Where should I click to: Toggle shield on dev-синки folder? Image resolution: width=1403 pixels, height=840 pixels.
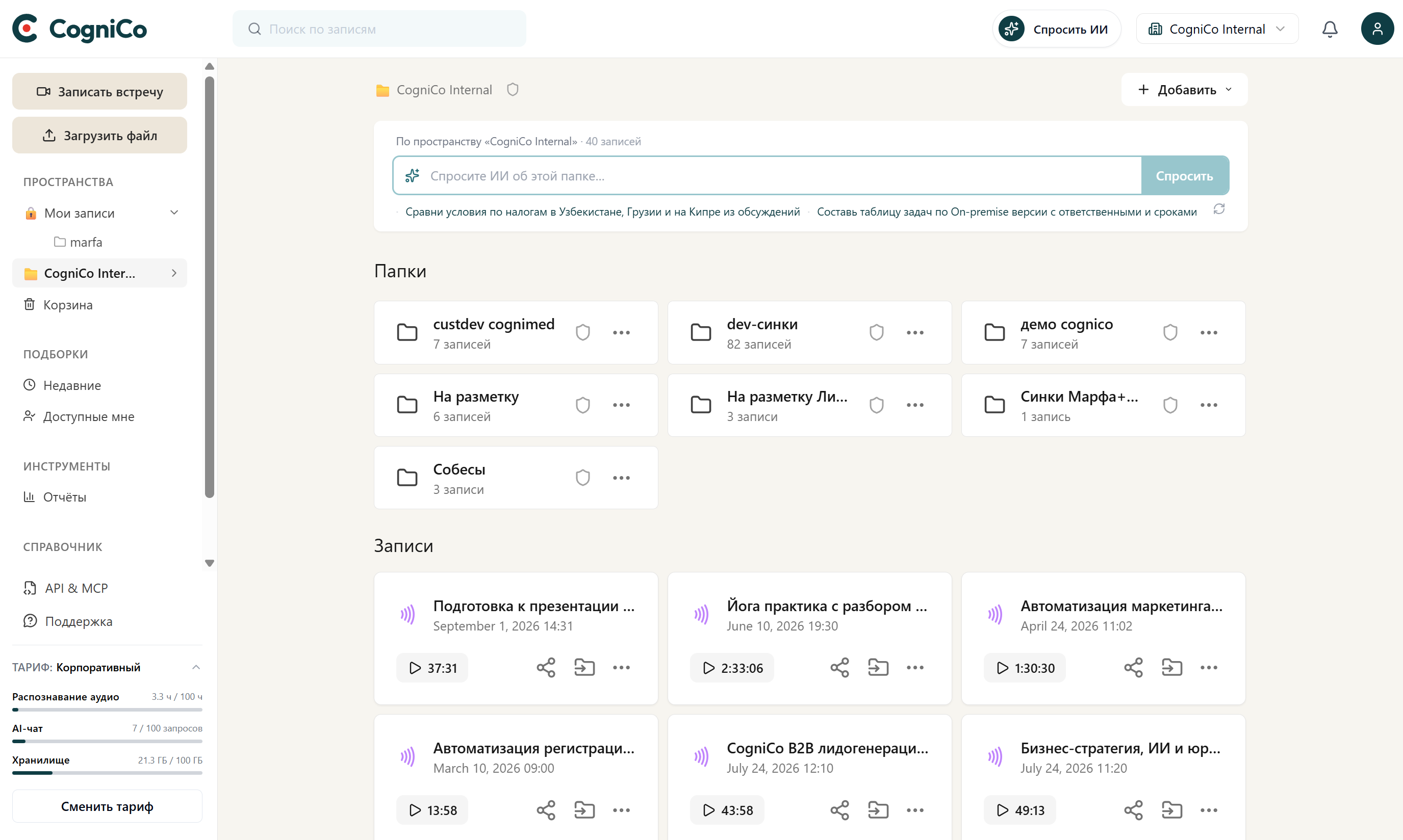pyautogui.click(x=877, y=332)
